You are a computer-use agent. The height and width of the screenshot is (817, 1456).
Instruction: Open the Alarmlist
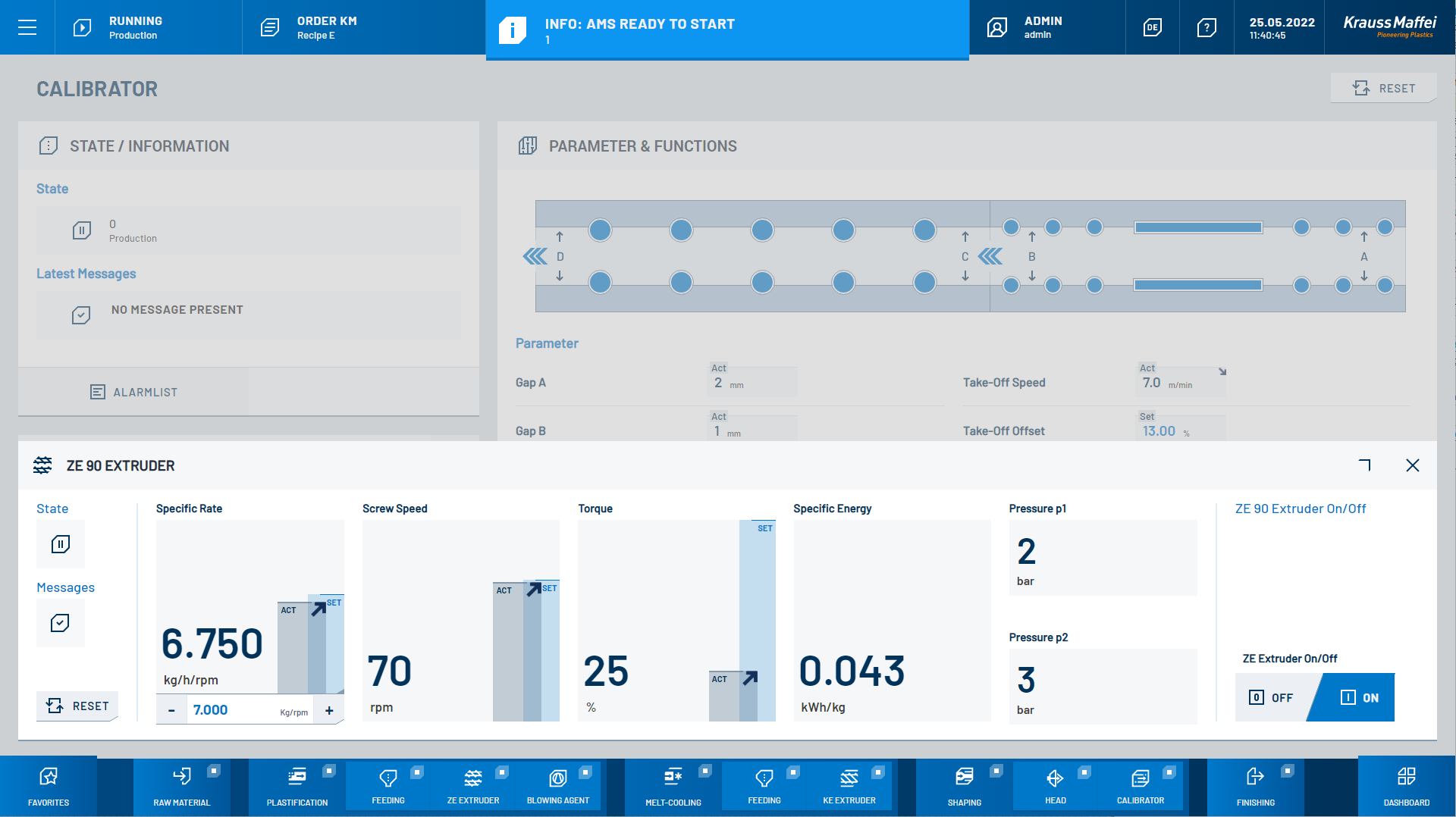pyautogui.click(x=133, y=392)
